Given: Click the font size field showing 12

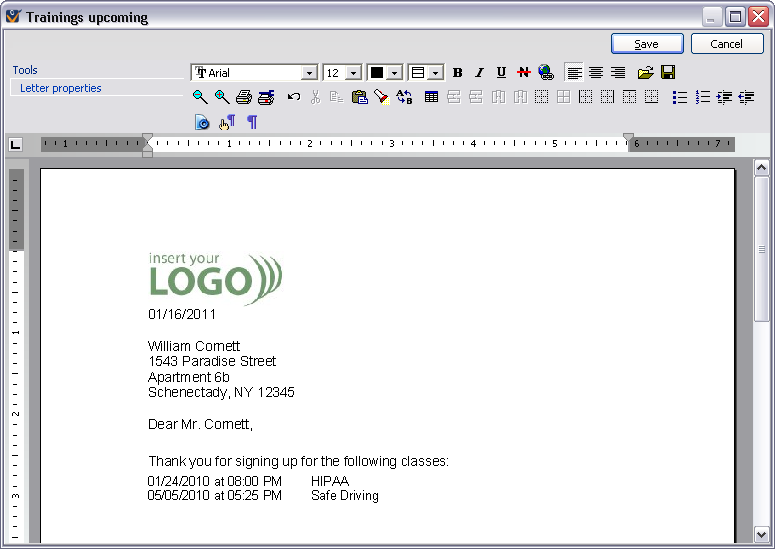Looking at the screenshot, I should click(335, 73).
